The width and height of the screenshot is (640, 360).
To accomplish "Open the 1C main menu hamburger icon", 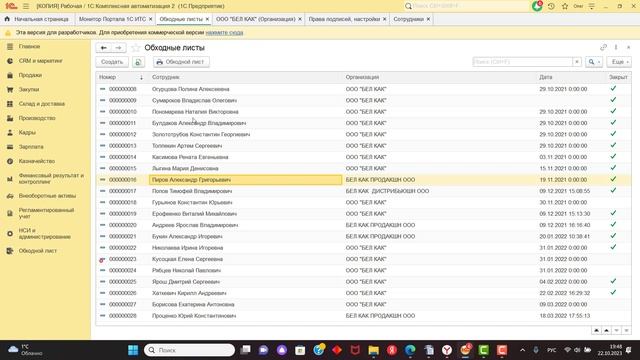I will point(26,6).
